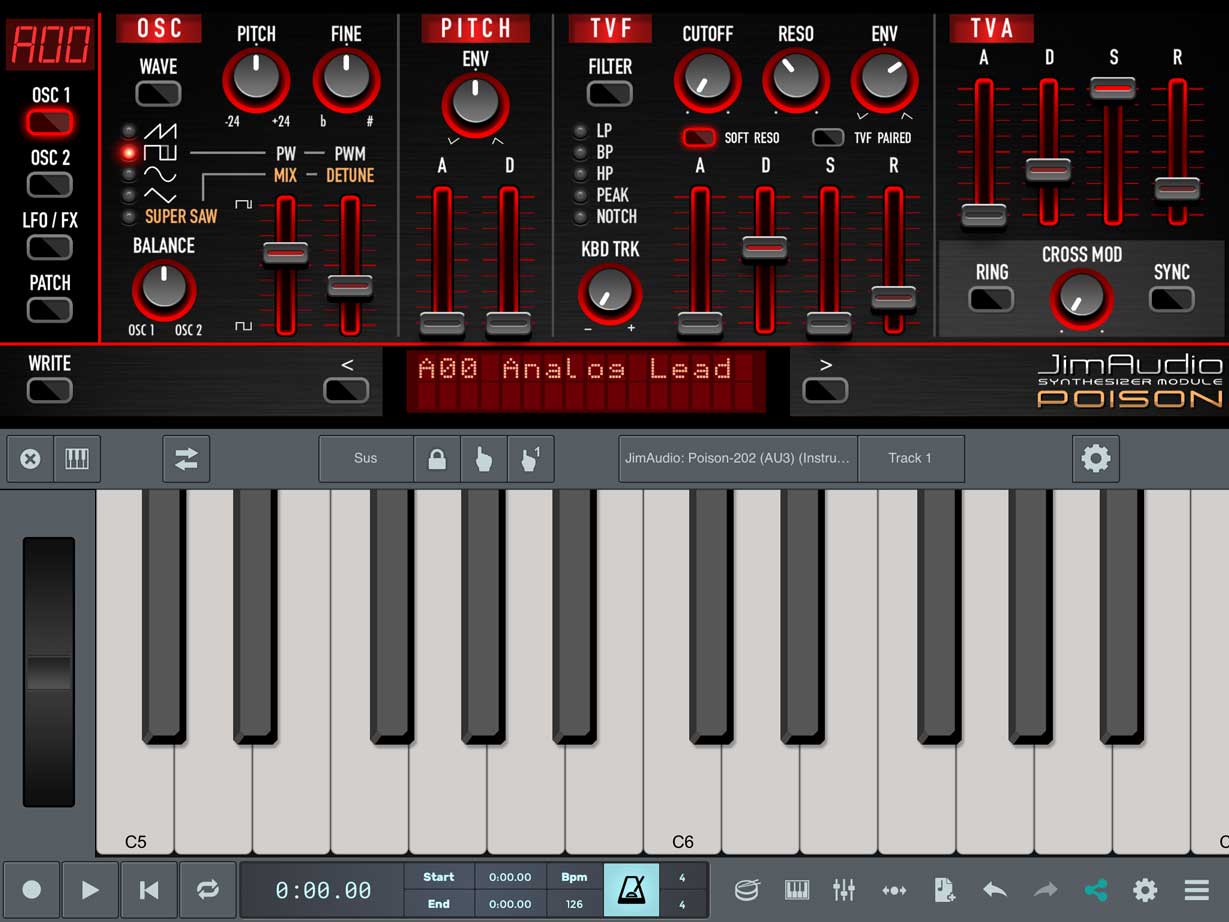This screenshot has width=1229, height=922.
Task: Go to next patch with > button
Action: [x=825, y=390]
